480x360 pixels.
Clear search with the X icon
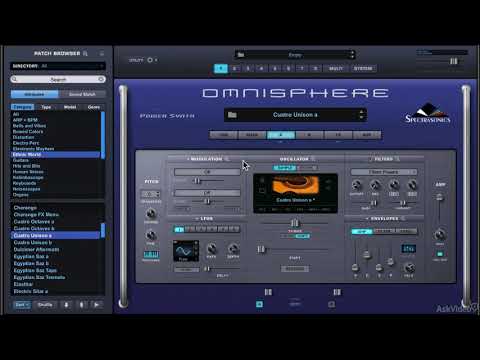101,79
